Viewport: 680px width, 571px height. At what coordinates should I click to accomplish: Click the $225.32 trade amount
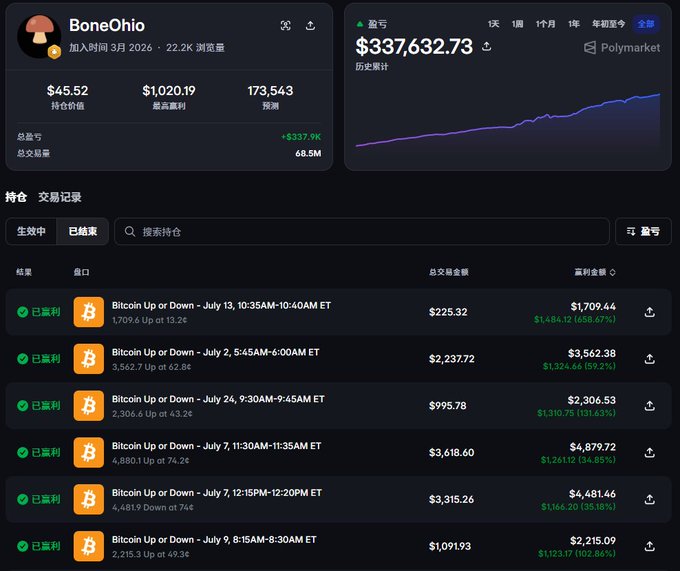[448, 312]
